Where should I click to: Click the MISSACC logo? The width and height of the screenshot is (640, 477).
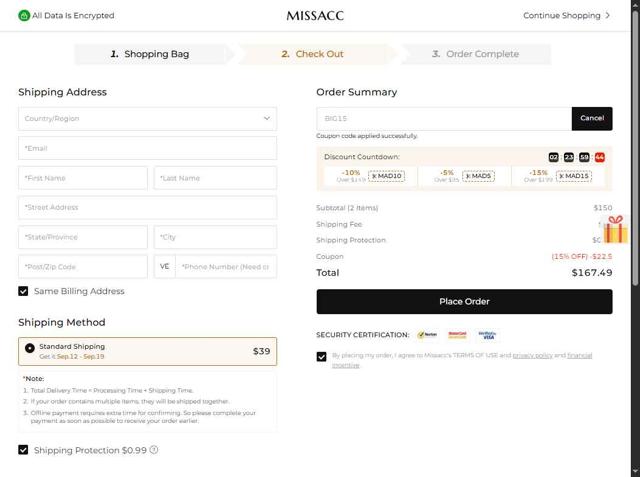point(315,16)
